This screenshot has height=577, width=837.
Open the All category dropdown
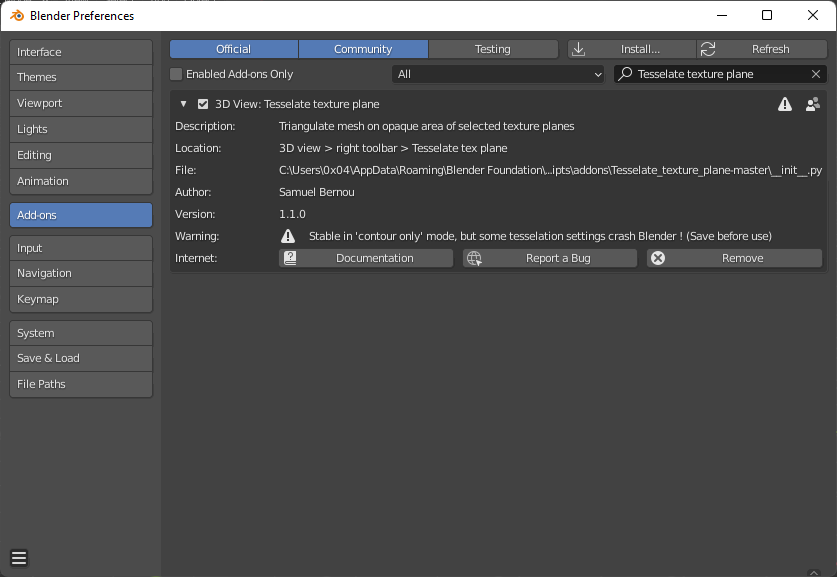point(498,74)
